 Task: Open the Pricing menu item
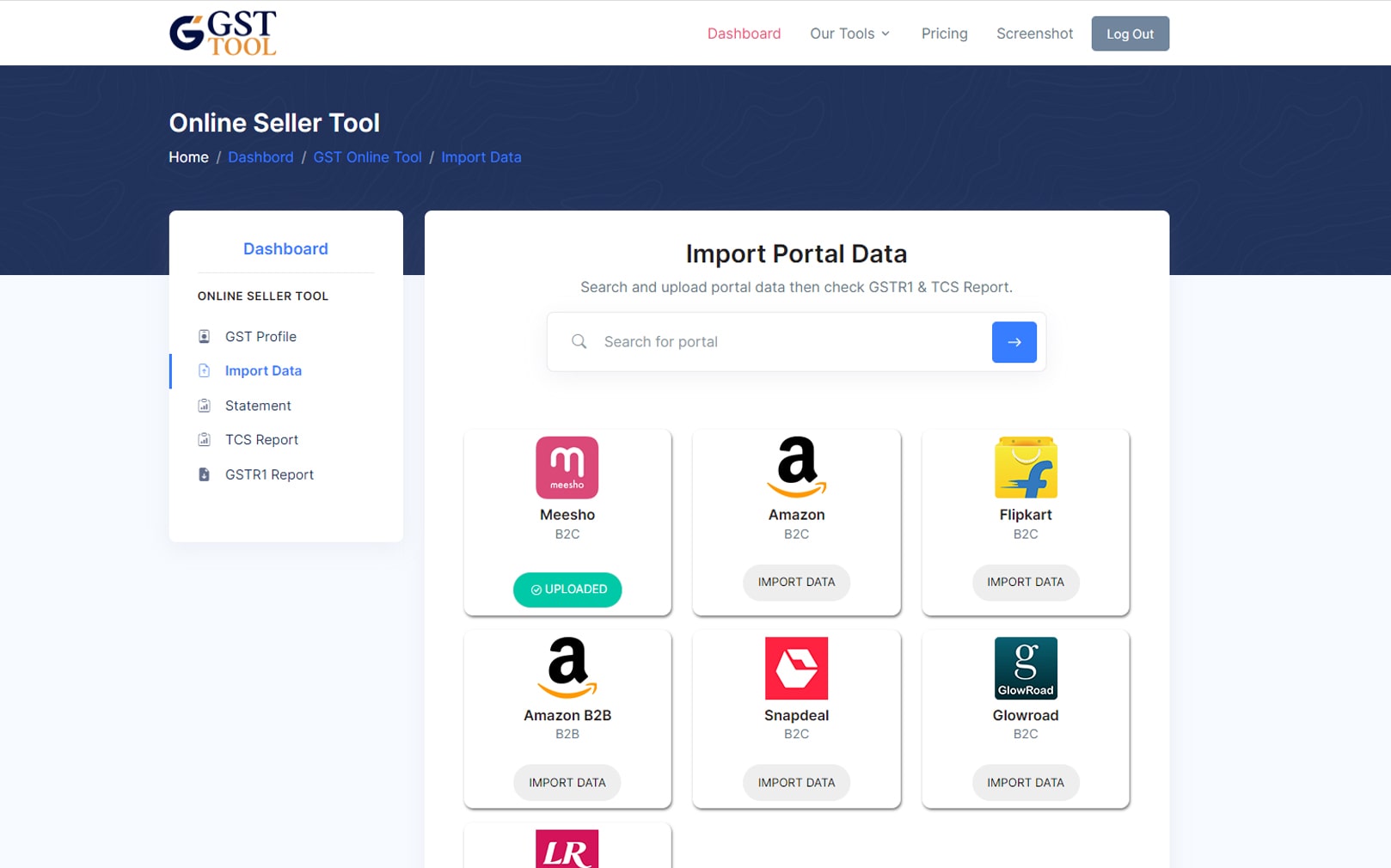(x=944, y=34)
